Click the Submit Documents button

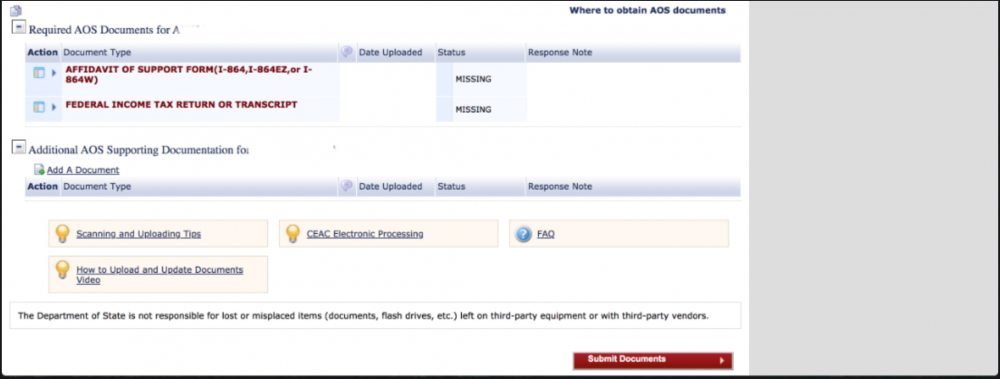(x=652, y=360)
